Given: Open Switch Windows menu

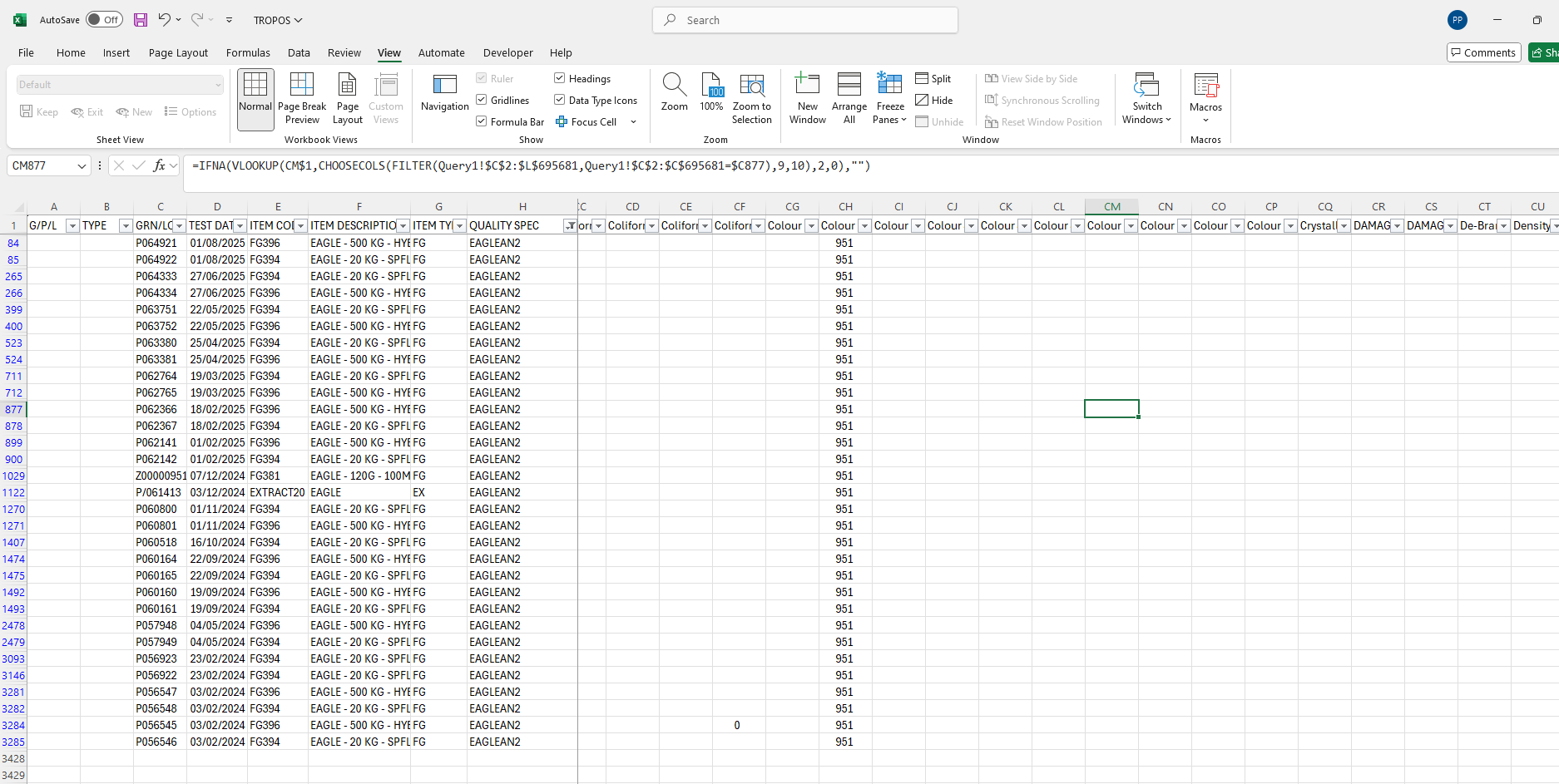Looking at the screenshot, I should pos(1146,99).
